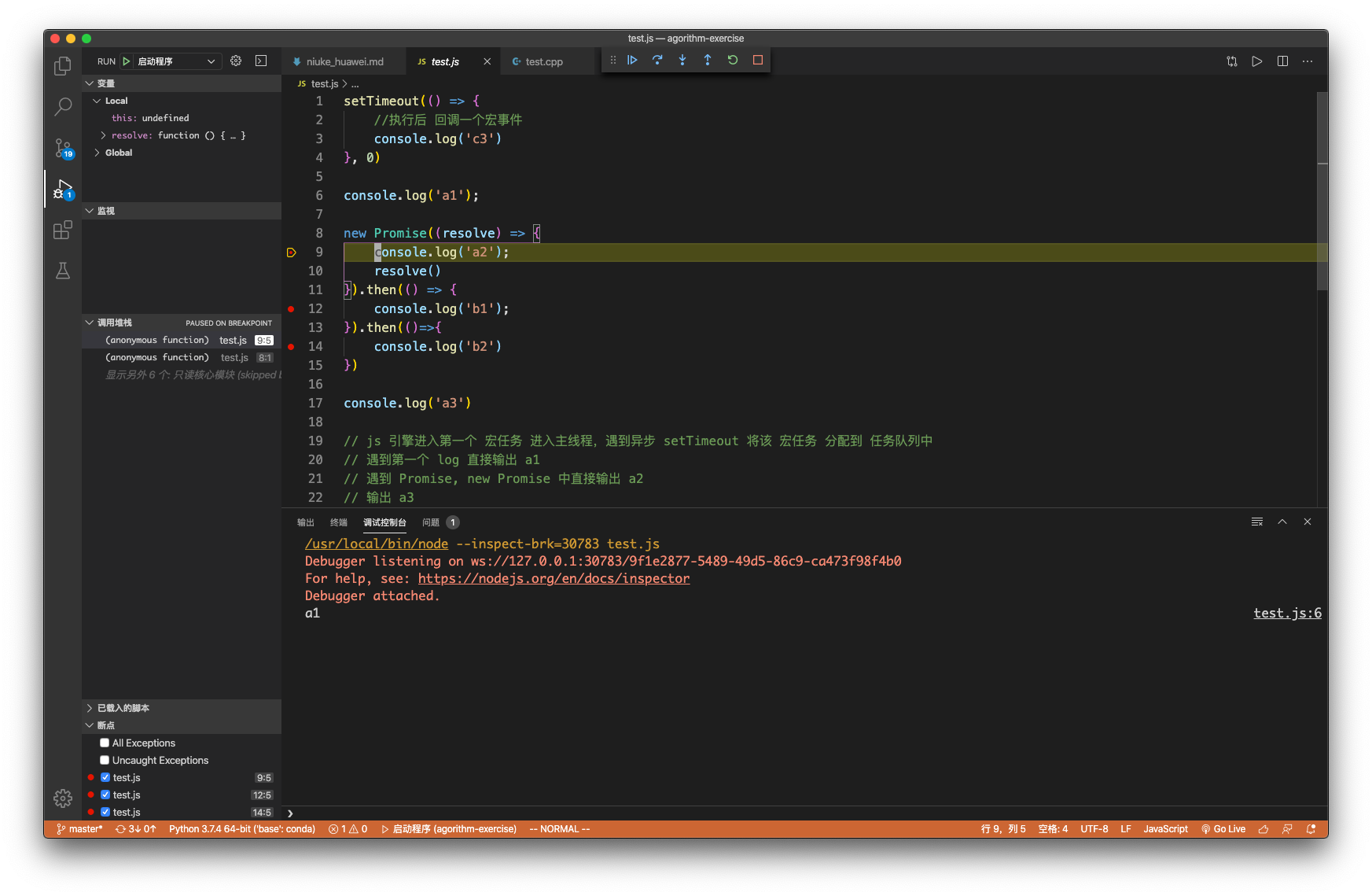Screen dimensions: 1372x896
Task: Open the editor More Actions ellipsis
Action: [x=1308, y=61]
